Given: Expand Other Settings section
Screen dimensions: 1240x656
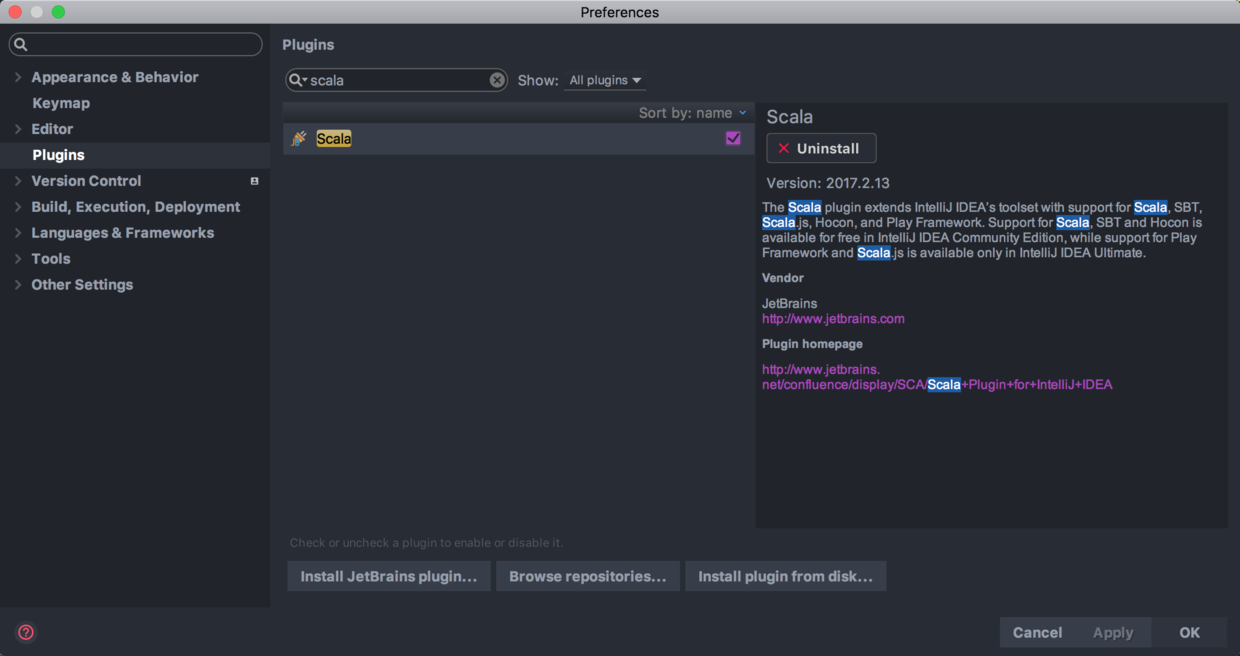Looking at the screenshot, I should coord(18,285).
